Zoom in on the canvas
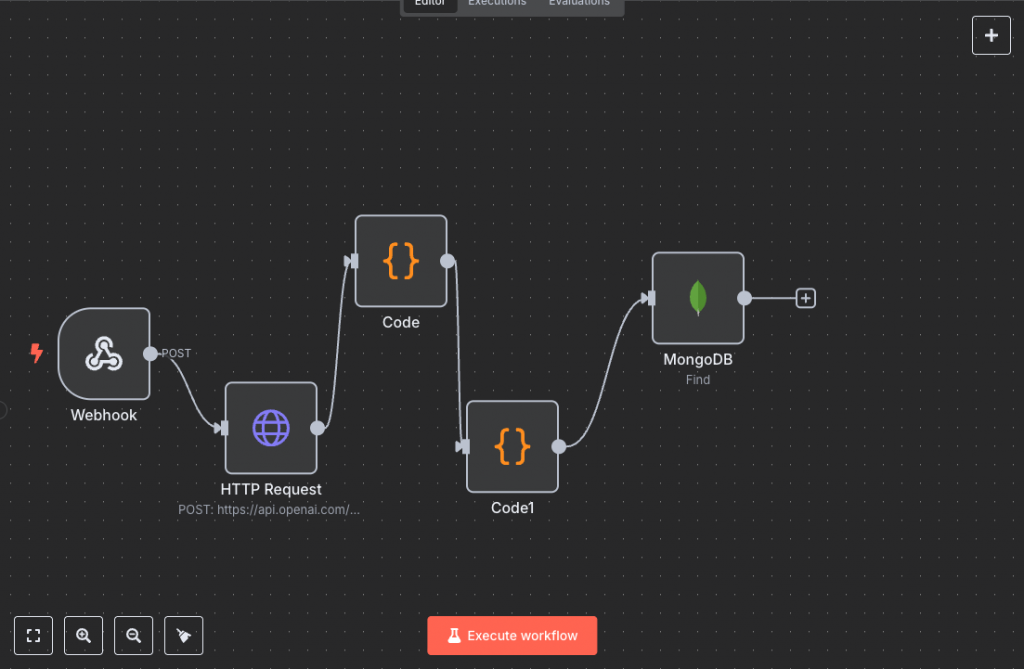This screenshot has height=669, width=1024. coord(83,635)
